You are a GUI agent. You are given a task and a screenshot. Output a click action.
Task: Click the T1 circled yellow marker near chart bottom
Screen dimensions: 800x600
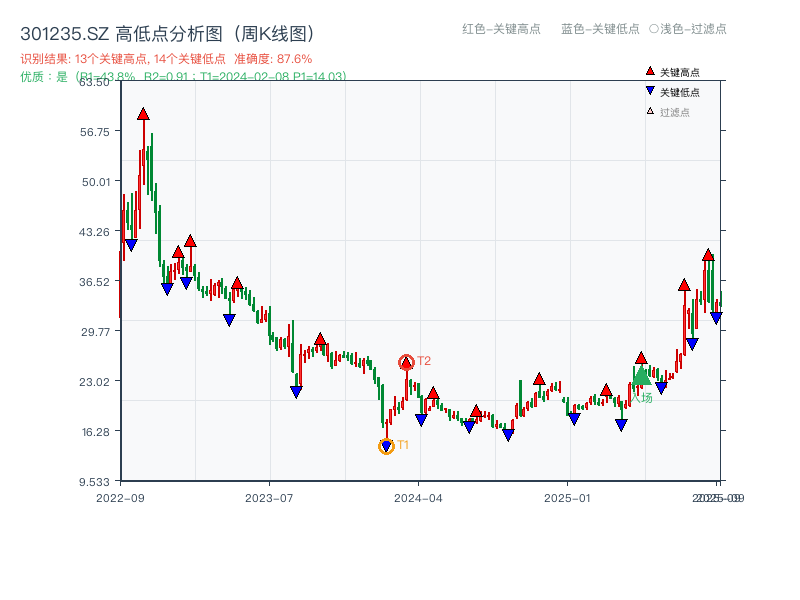point(385,444)
